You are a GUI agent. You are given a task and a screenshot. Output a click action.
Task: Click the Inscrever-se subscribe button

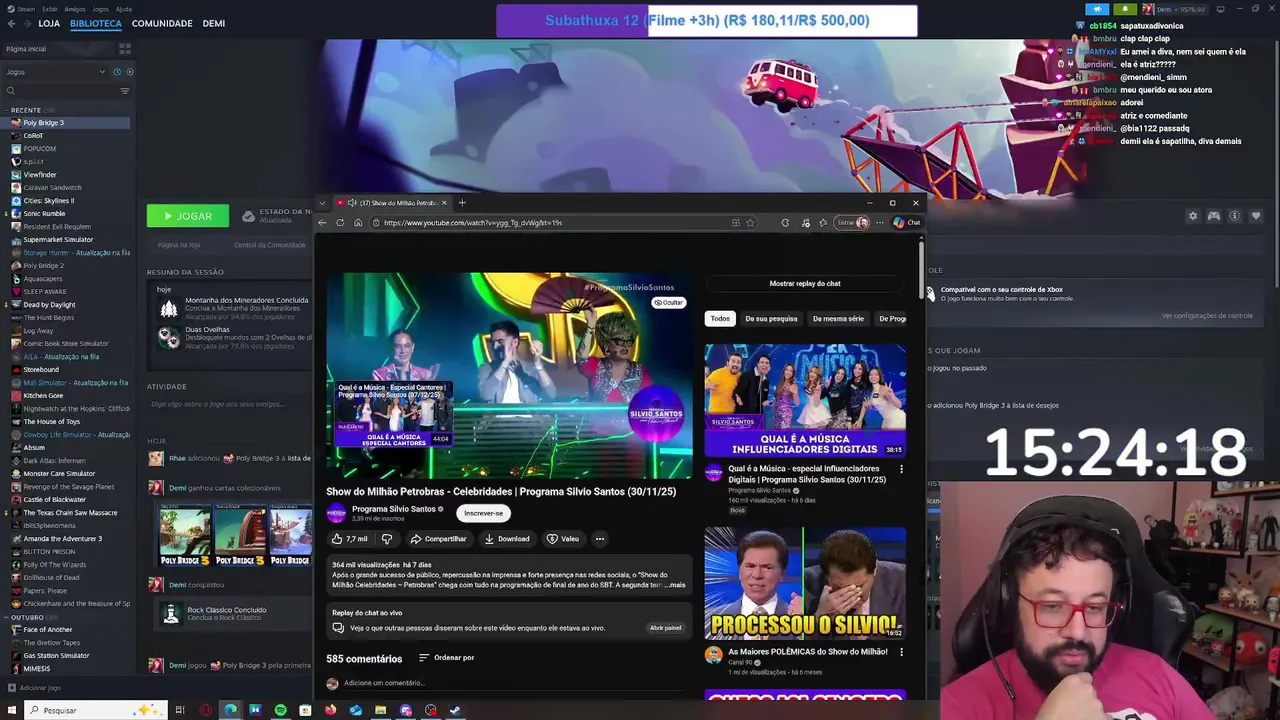coord(483,513)
